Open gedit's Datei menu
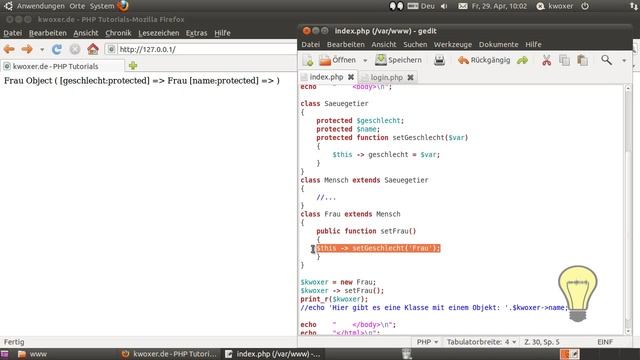Screen dimensions: 640x360 tap(311, 44)
